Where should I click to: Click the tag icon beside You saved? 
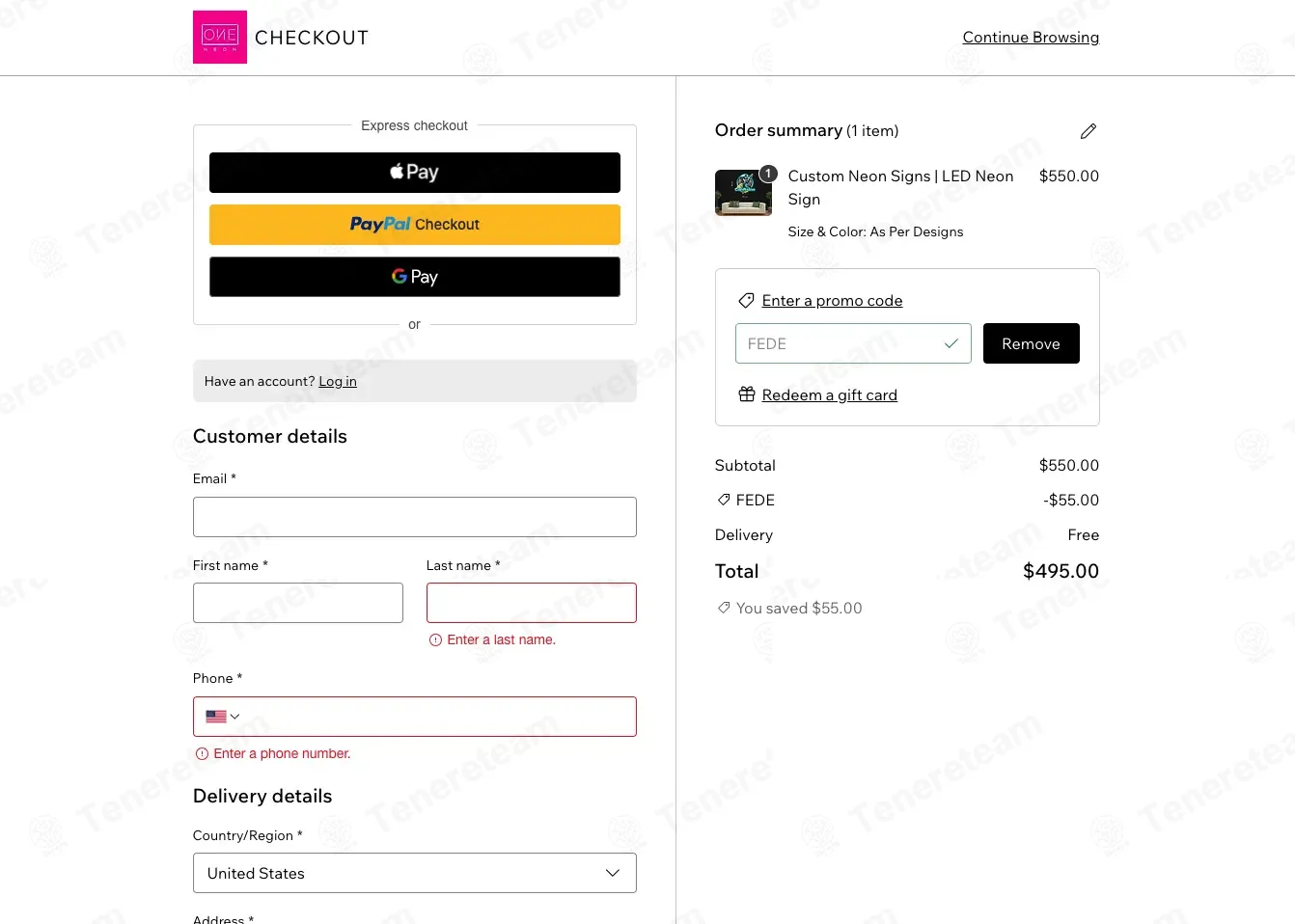point(724,608)
